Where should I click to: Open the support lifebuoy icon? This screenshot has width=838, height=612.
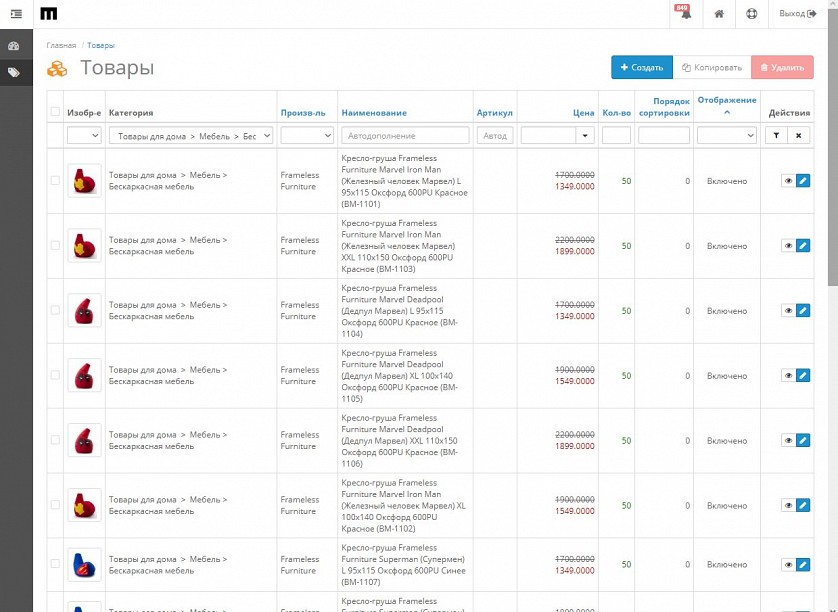click(751, 14)
